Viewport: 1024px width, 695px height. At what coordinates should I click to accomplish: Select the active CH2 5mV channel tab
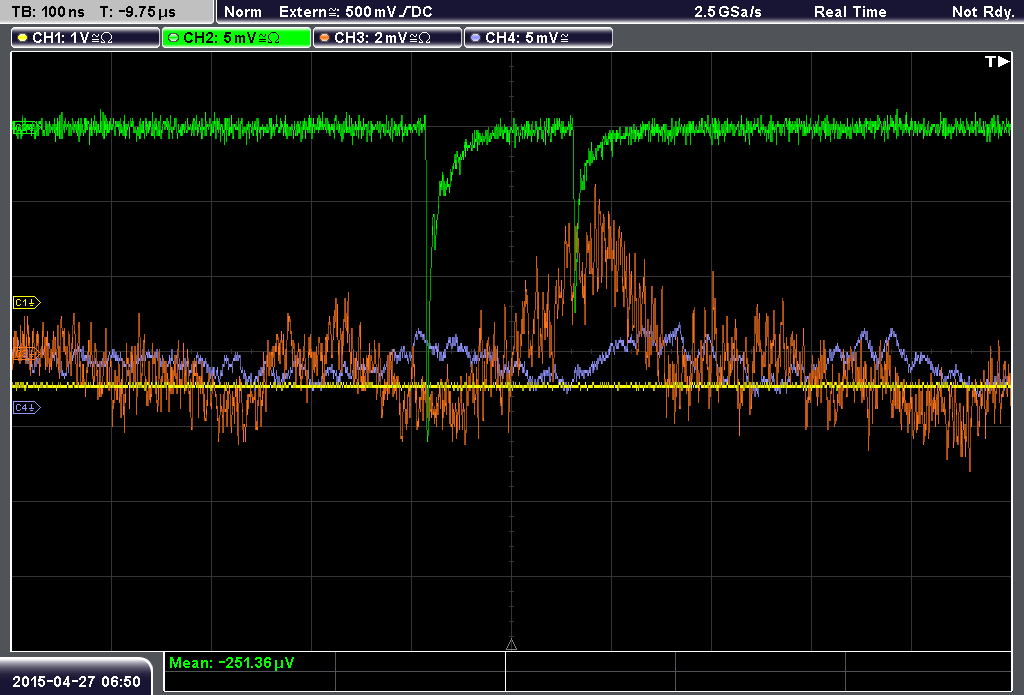[x=236, y=38]
